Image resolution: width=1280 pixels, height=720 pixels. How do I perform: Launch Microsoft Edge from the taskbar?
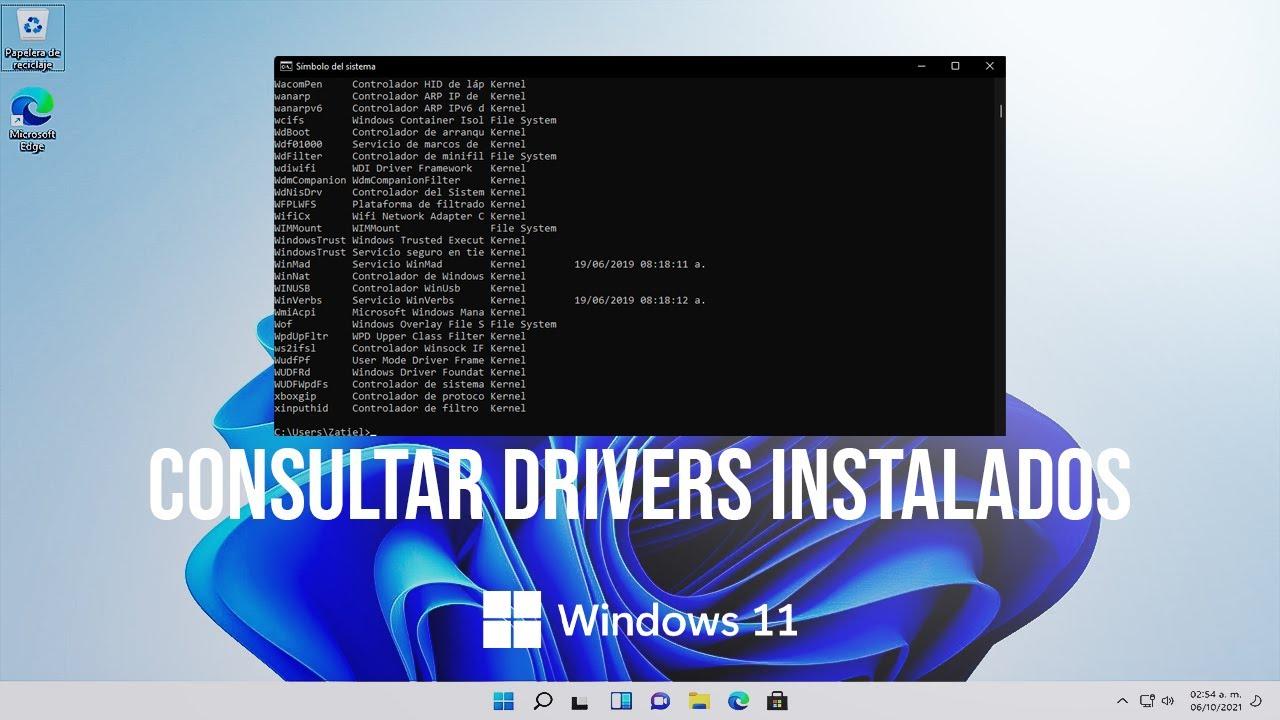point(737,700)
